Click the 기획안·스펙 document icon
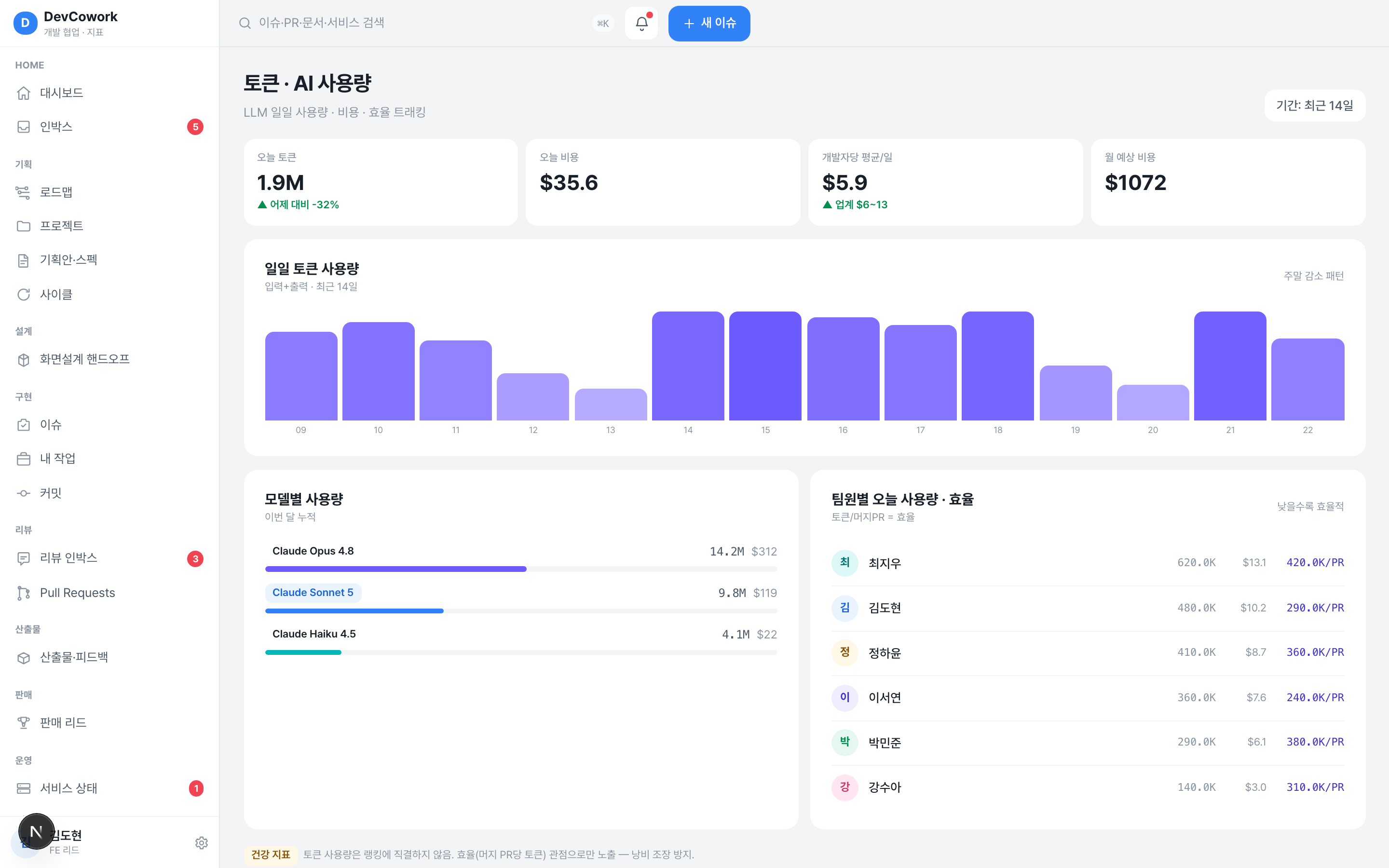This screenshot has width=1389, height=868. pos(24,260)
